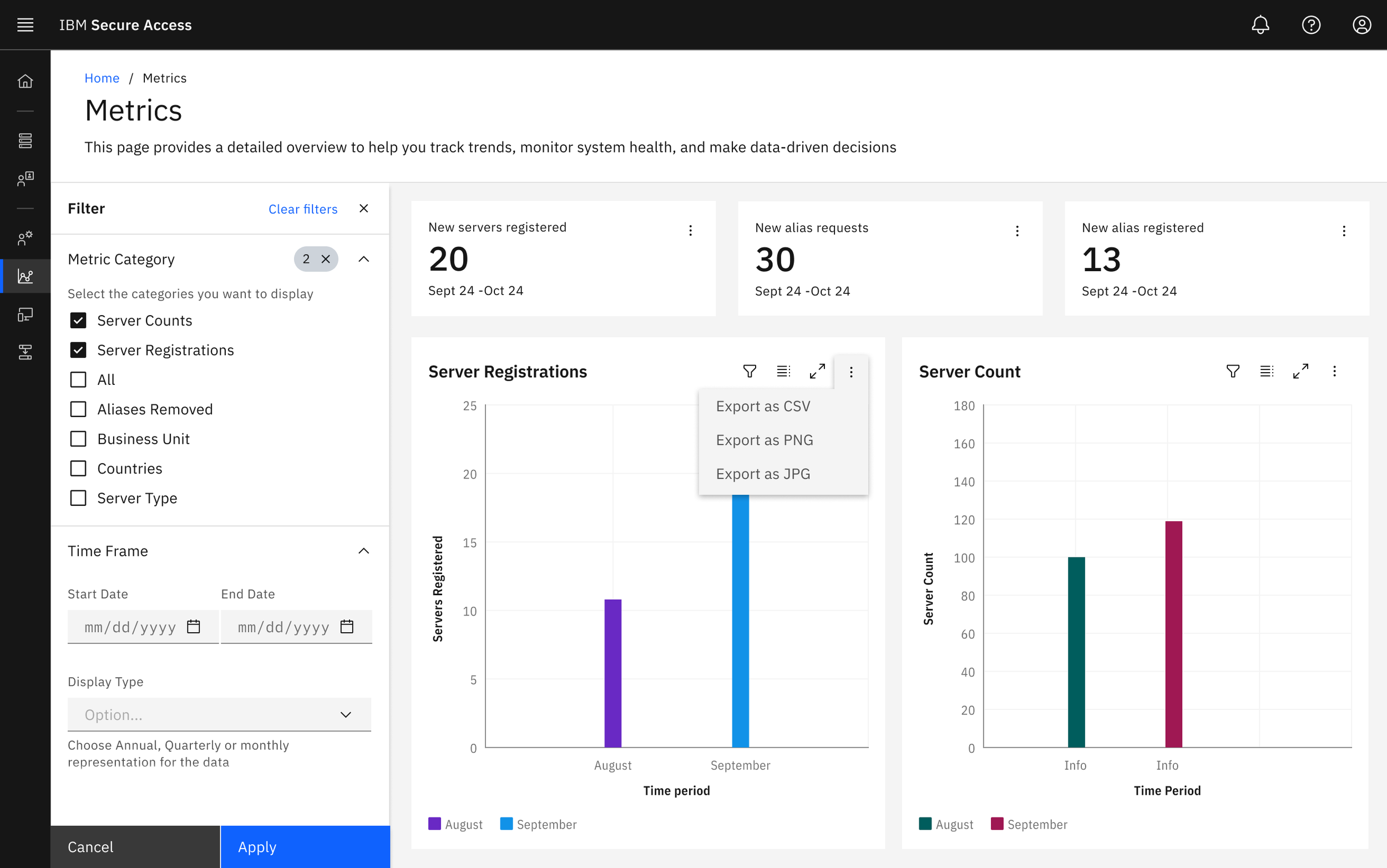Expand the Server Count chart to fullscreen
Viewport: 1387px width, 868px height.
click(1300, 372)
